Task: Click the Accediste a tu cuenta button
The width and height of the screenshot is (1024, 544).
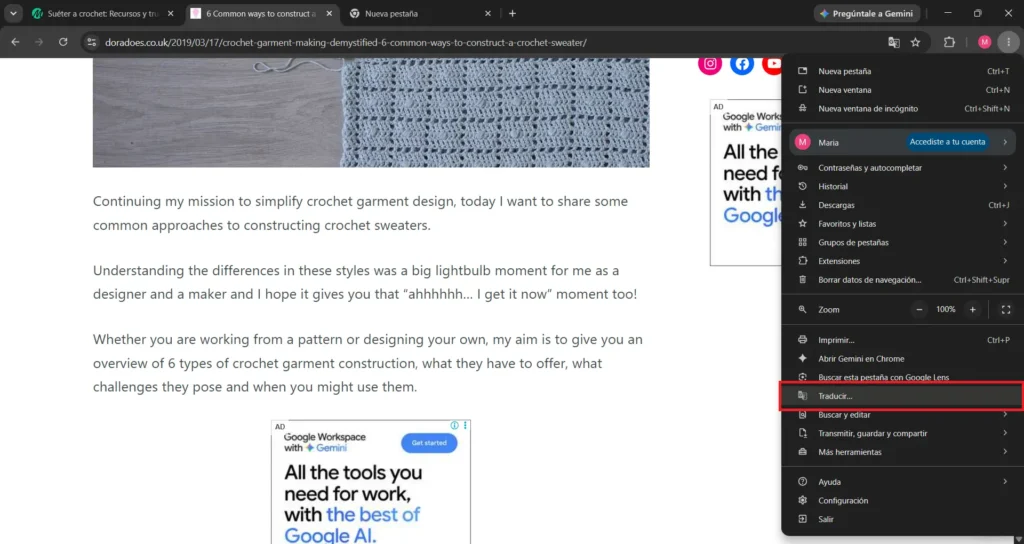Action: (947, 142)
